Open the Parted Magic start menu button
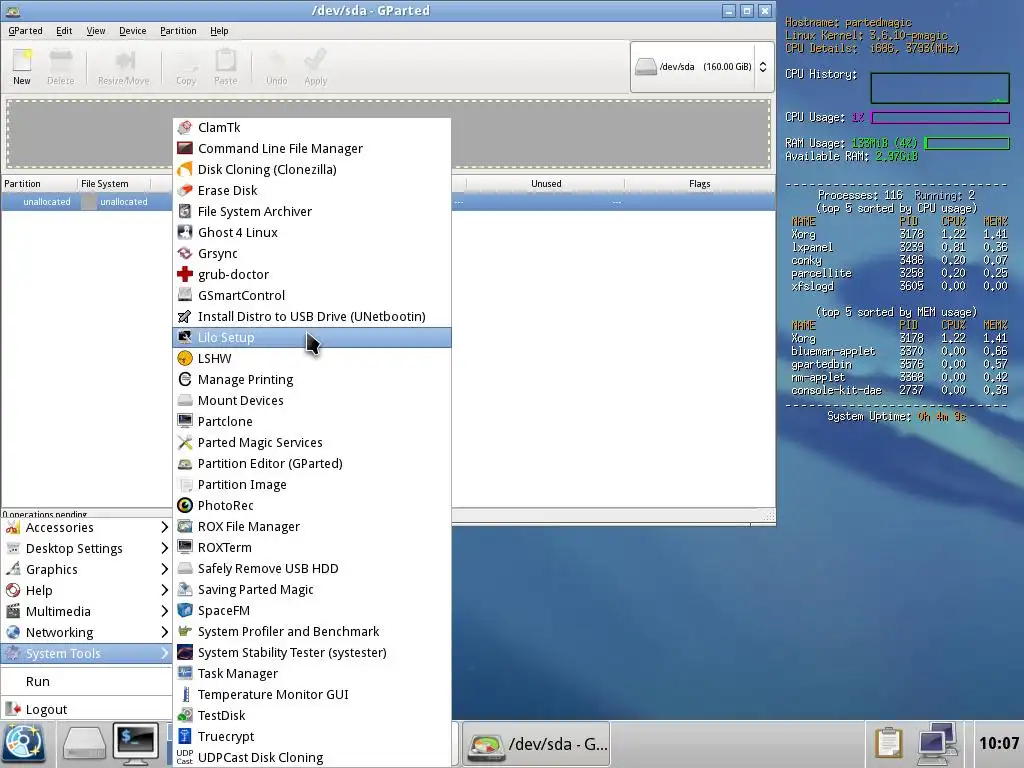1024x768 pixels. [25, 744]
